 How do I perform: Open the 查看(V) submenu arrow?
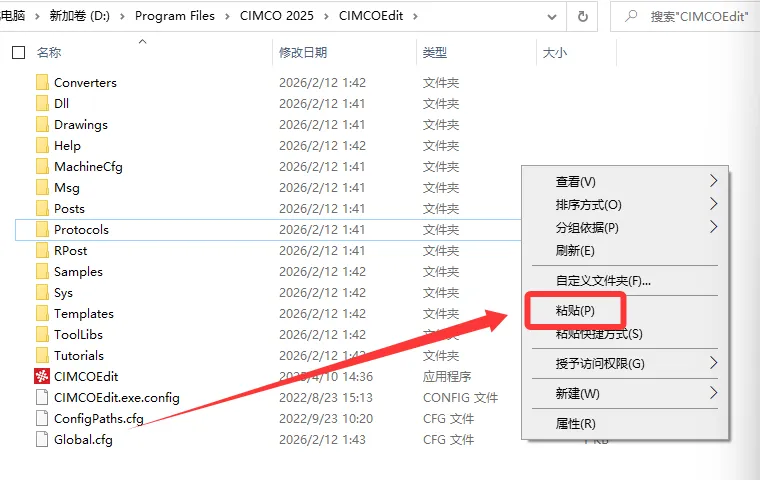coord(713,181)
